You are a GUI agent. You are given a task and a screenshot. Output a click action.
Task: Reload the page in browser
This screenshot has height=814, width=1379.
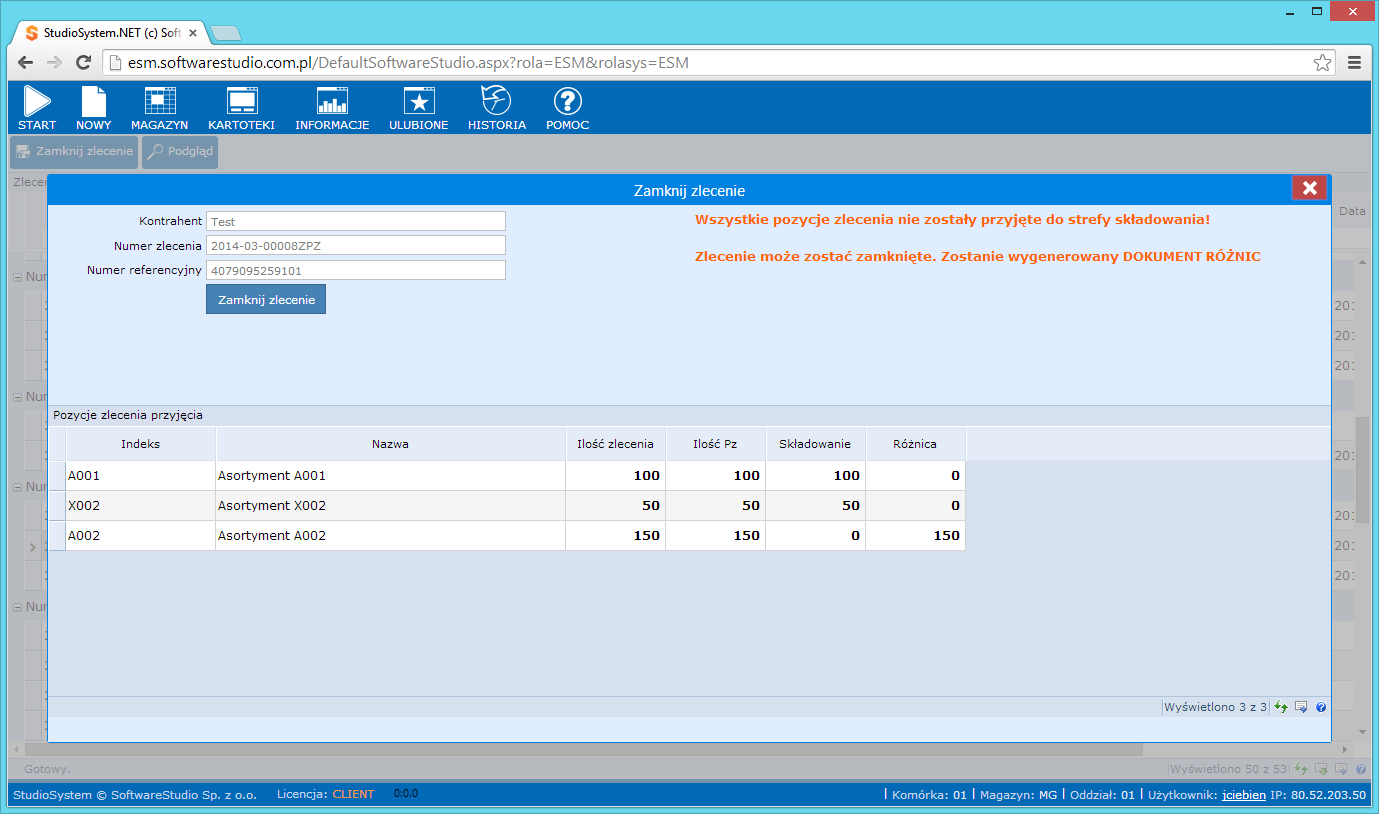tap(84, 62)
